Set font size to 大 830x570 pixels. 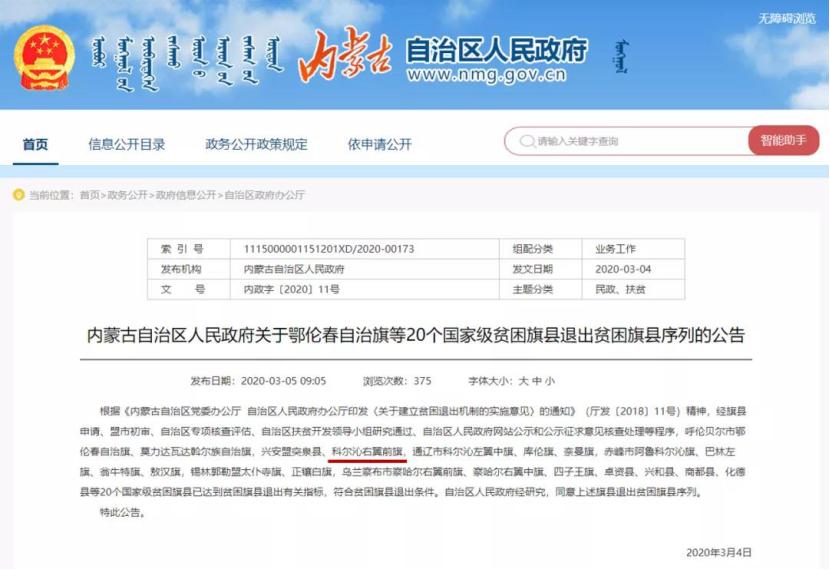point(524,381)
